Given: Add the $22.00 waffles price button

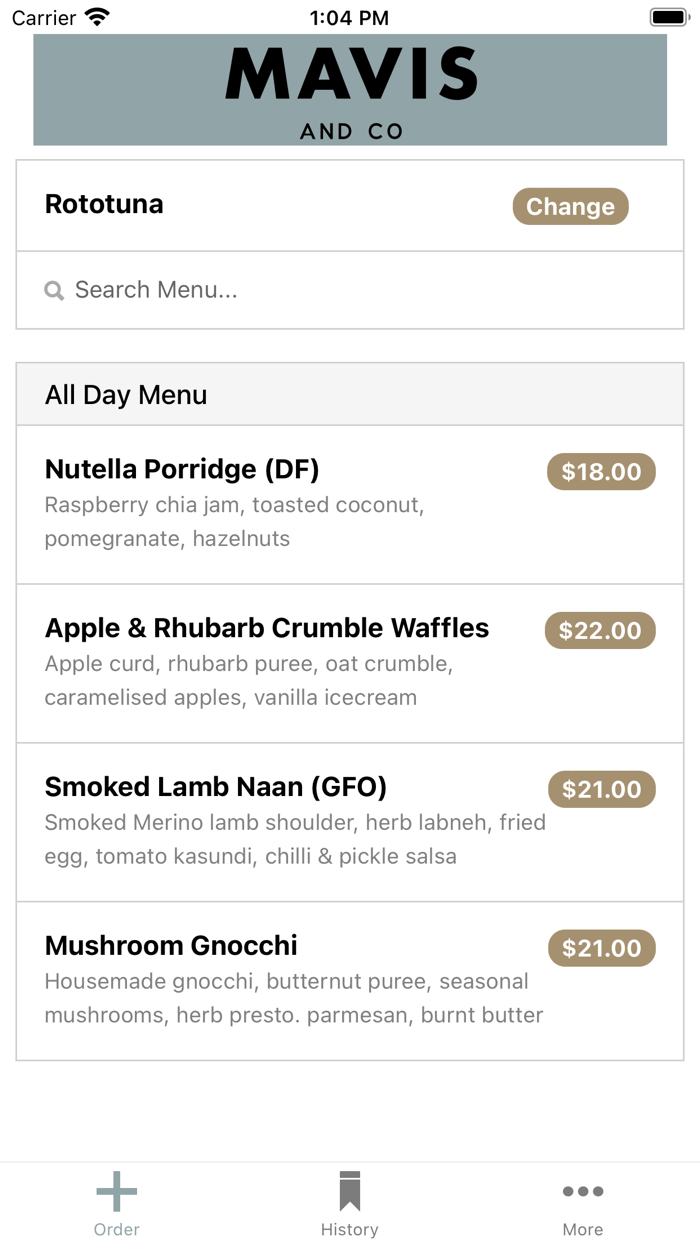Looking at the screenshot, I should pos(600,631).
